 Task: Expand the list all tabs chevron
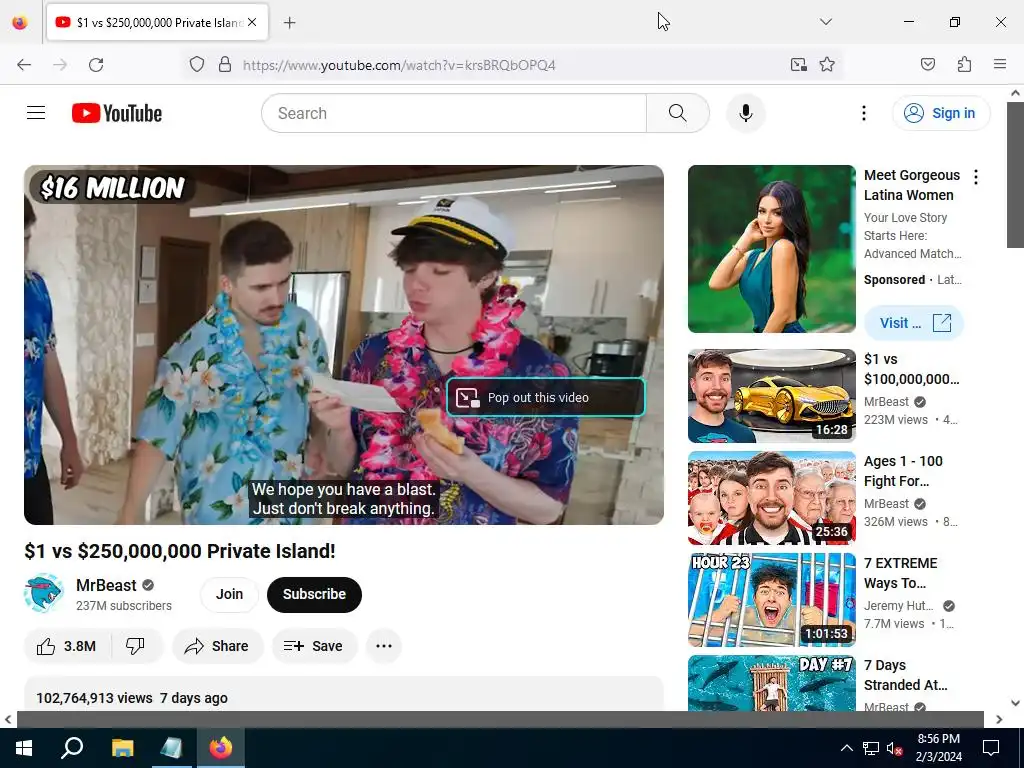[x=826, y=22]
